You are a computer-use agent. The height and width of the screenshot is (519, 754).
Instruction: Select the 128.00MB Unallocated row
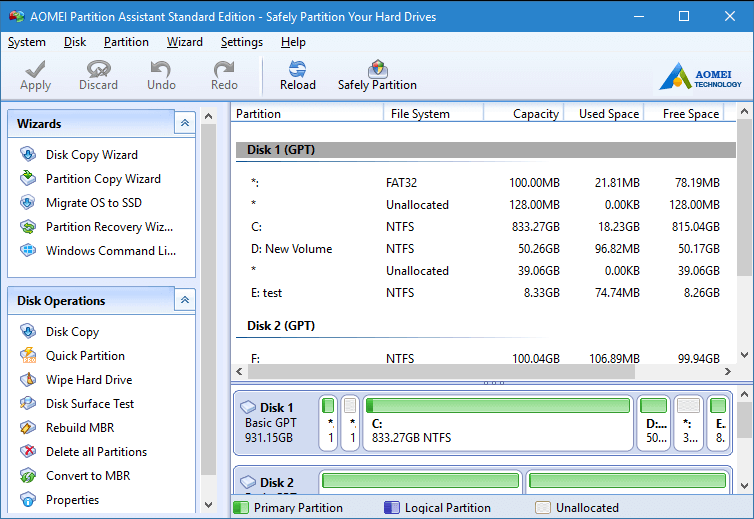click(x=486, y=204)
